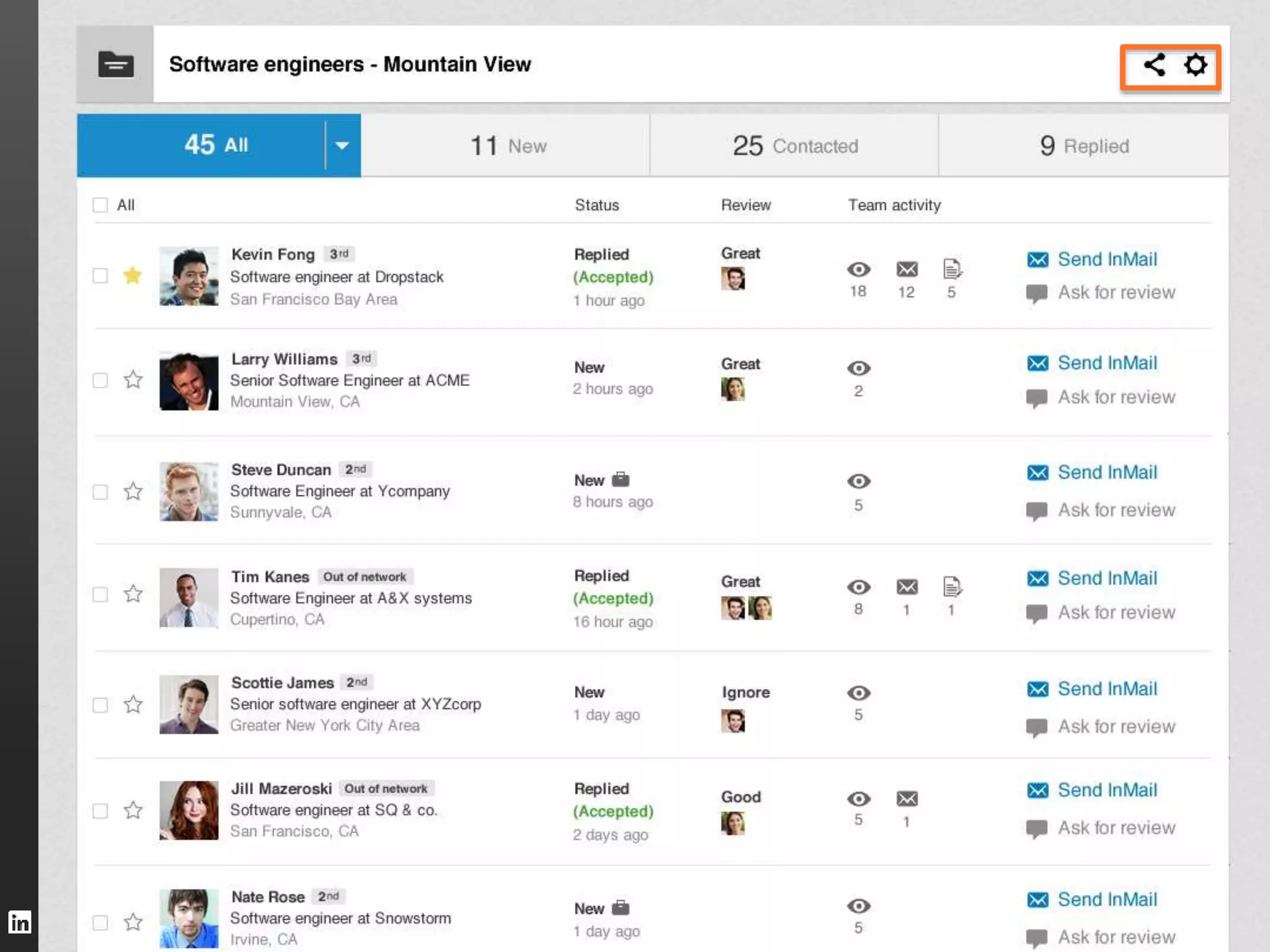
Task: Open Nate Rose's profile photo
Action: (189, 918)
